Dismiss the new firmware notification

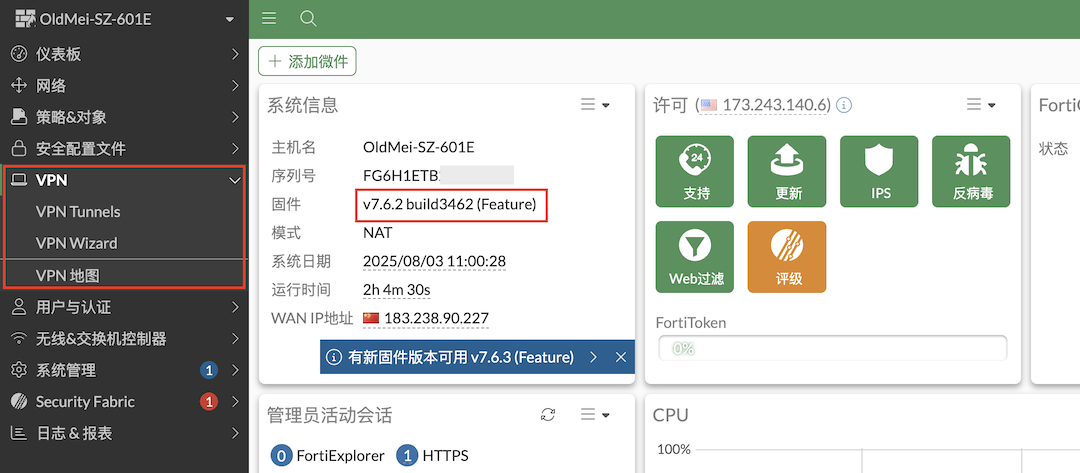[620, 357]
